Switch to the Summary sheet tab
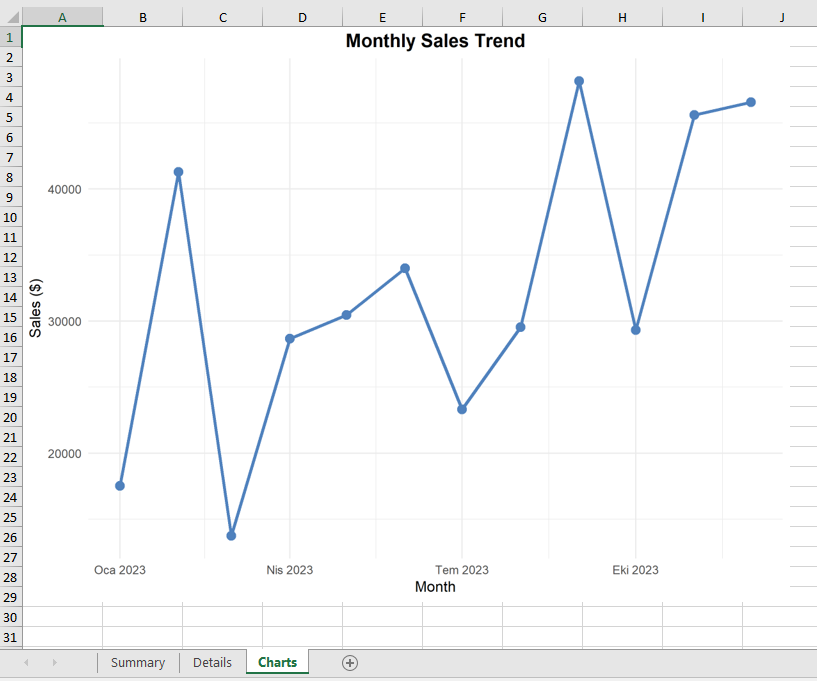 (x=138, y=663)
